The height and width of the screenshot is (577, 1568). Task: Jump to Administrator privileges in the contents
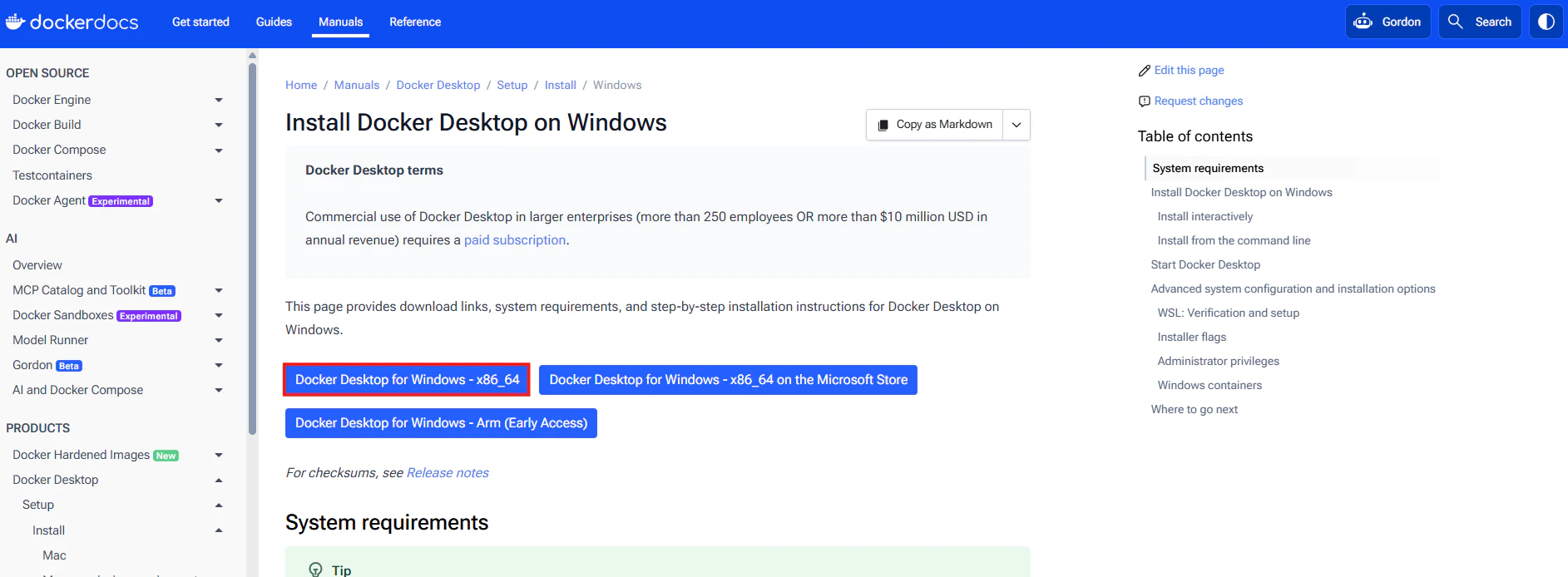tap(1219, 361)
